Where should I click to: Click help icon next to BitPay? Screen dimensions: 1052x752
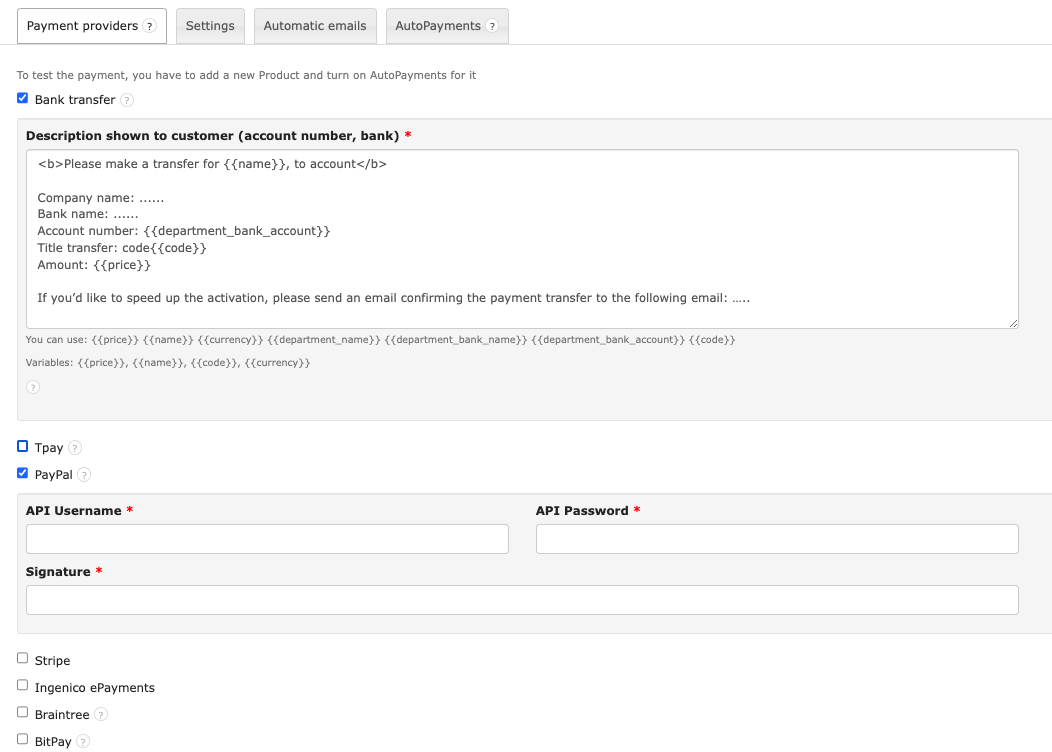(x=83, y=742)
